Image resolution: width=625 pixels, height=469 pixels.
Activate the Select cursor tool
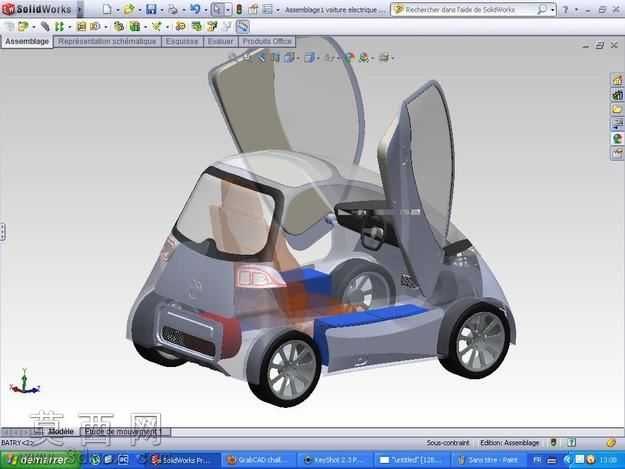point(217,9)
